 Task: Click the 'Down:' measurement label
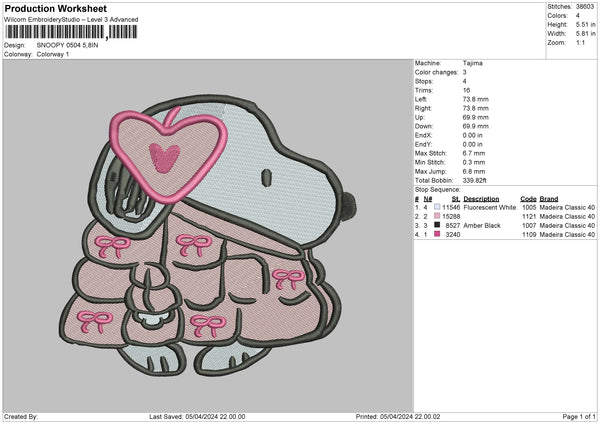point(424,126)
